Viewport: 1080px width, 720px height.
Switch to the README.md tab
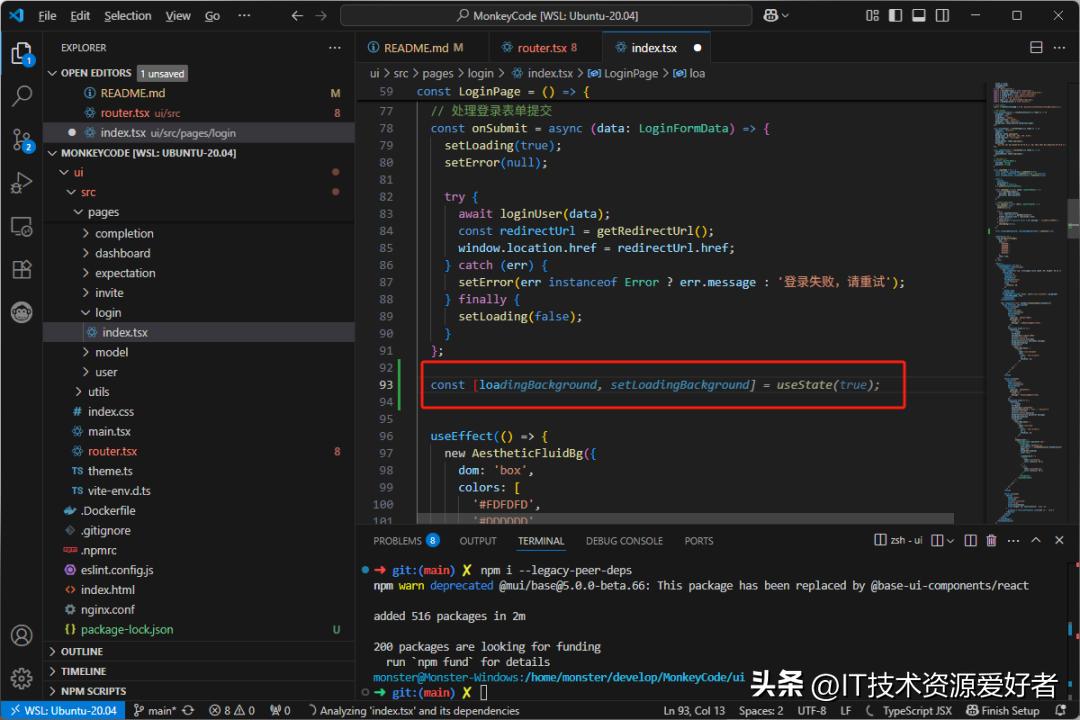[x=418, y=47]
